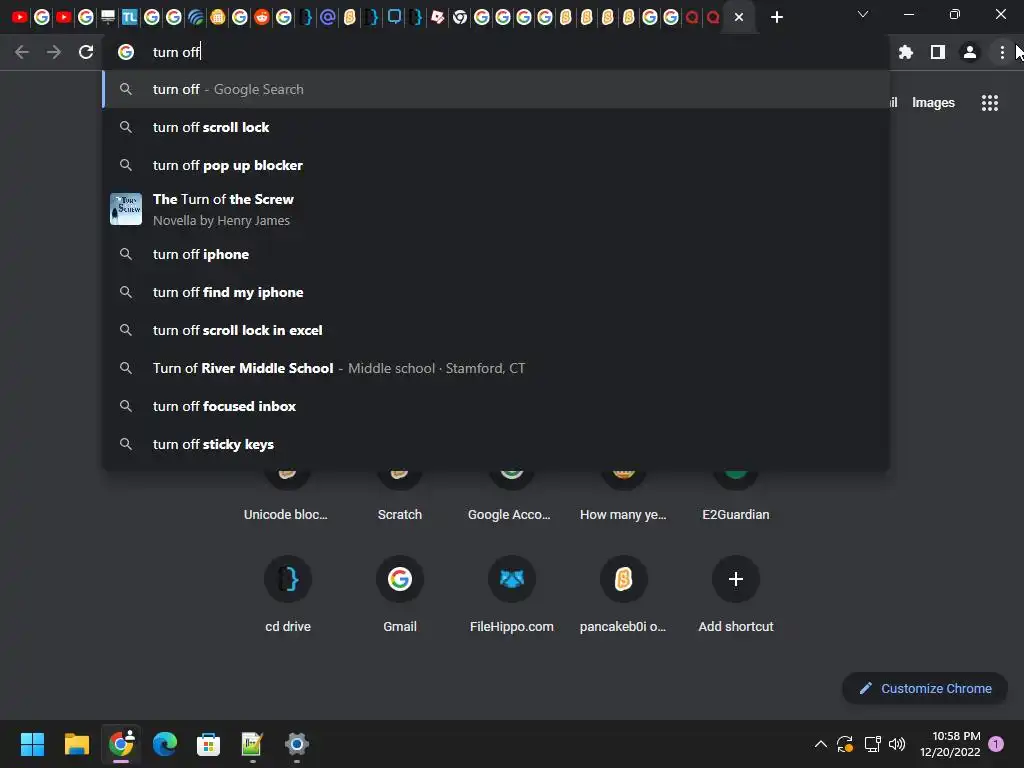Select the 'turn off sticky keys' suggestion
1024x768 pixels.
(x=496, y=444)
